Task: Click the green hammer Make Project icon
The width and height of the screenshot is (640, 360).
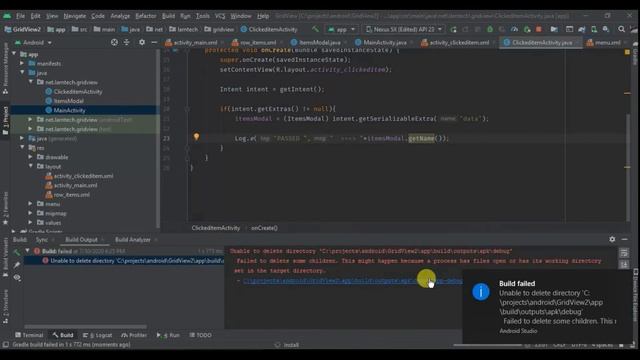Action: [315, 29]
